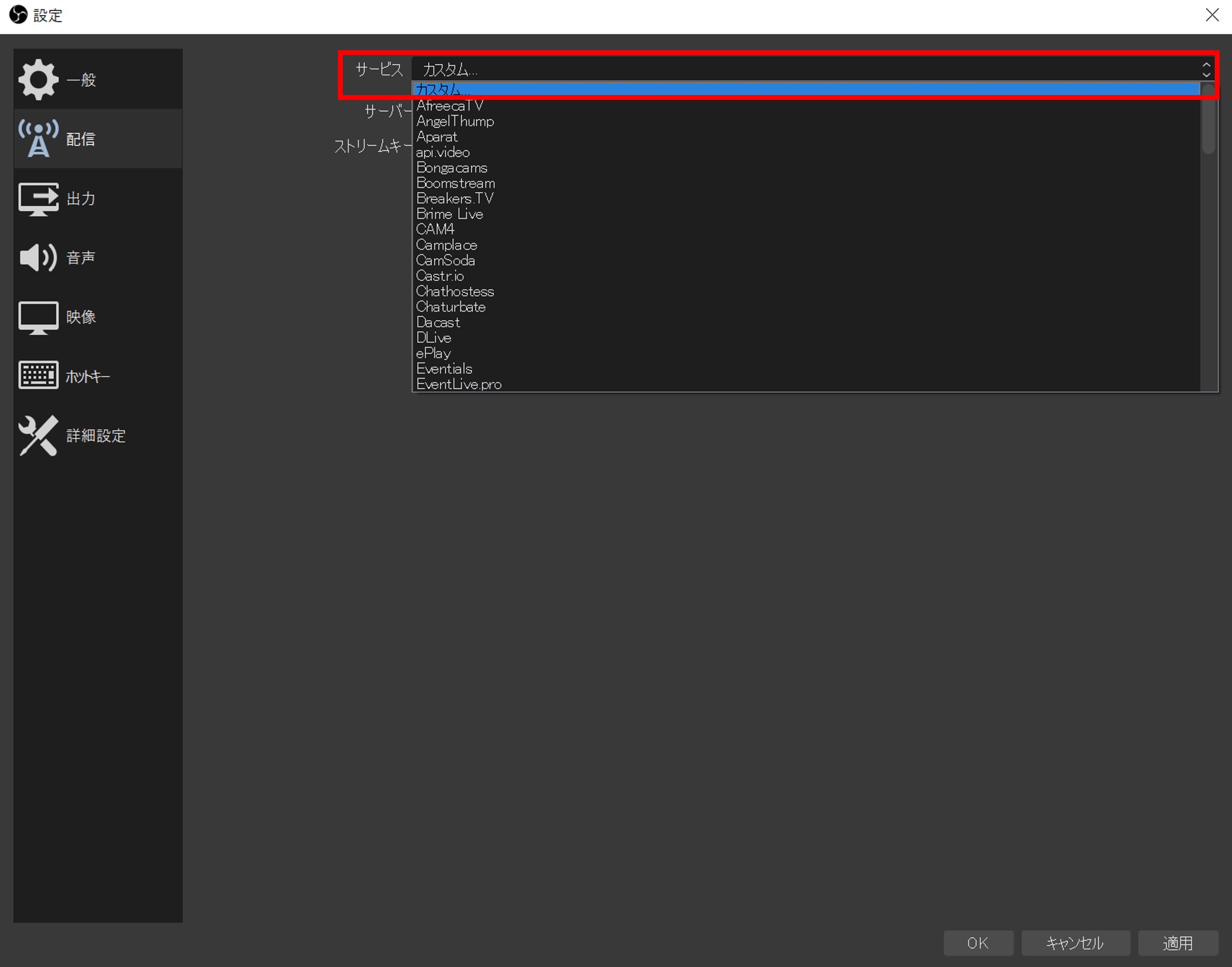The image size is (1232, 967).
Task: Choose Aparat from the service list
Action: [x=806, y=137]
